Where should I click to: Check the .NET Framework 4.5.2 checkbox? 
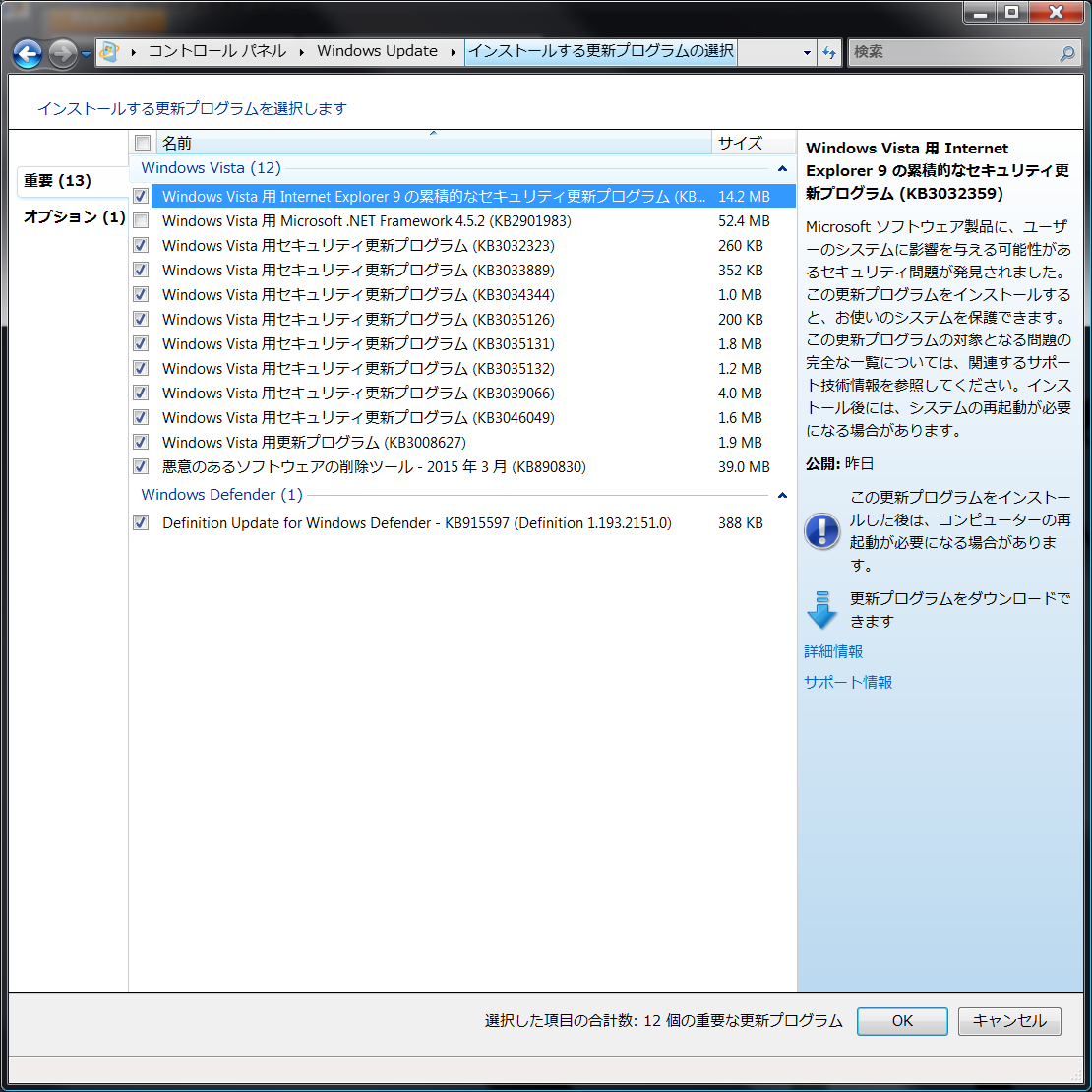[141, 220]
